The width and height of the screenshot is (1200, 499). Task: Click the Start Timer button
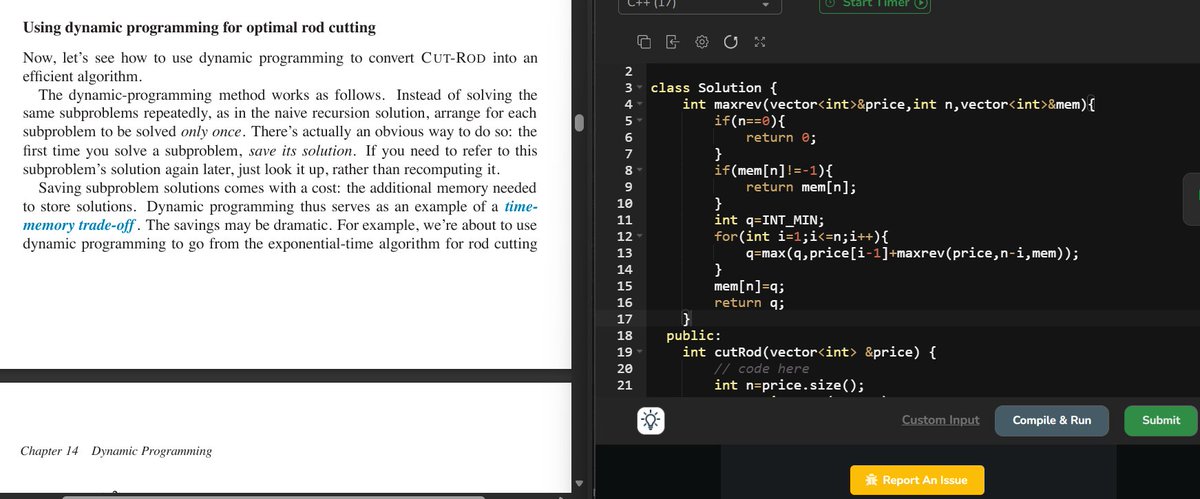pyautogui.click(x=875, y=5)
